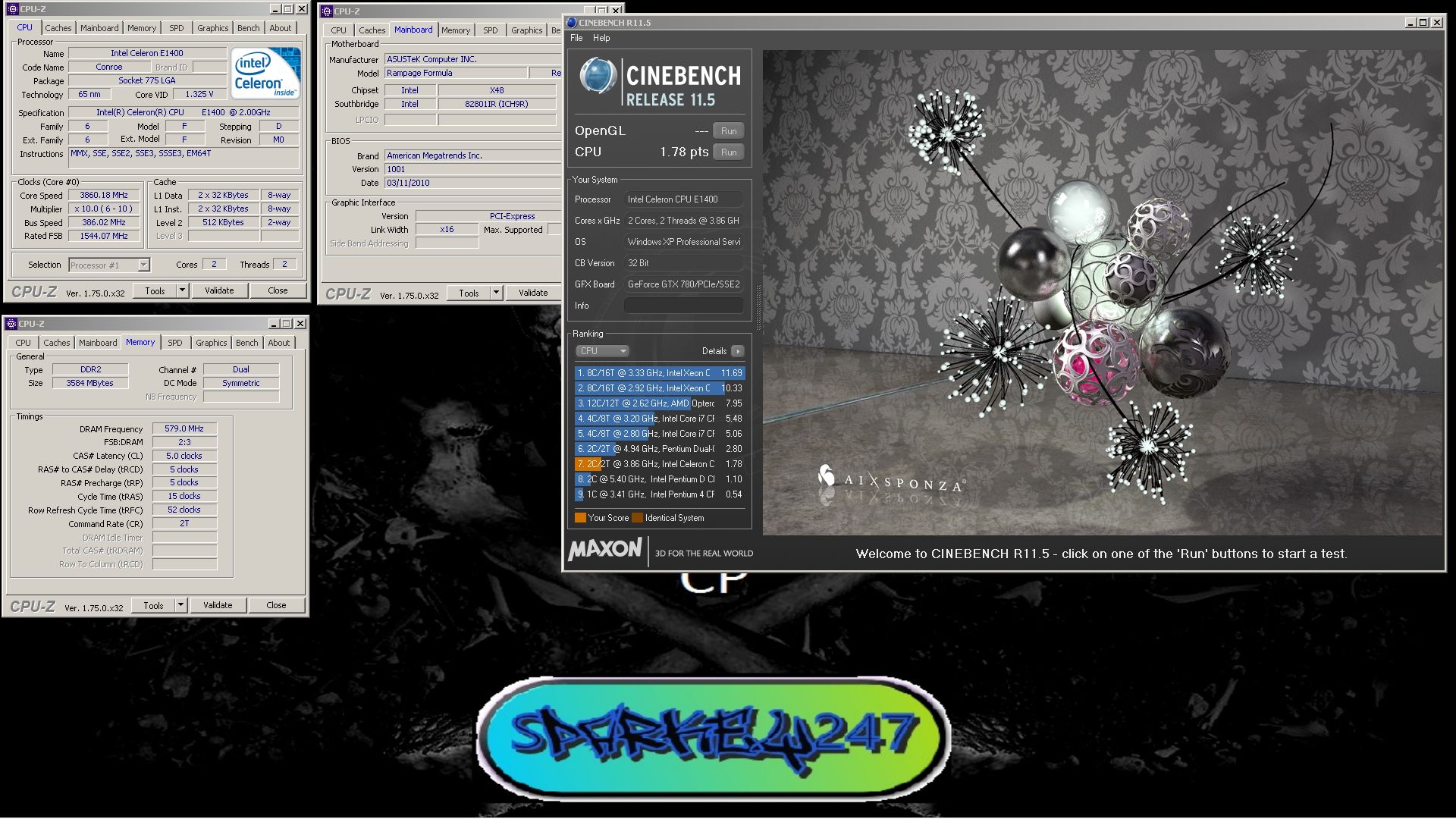Switch to Mainboard tab in CPU window

(x=99, y=28)
